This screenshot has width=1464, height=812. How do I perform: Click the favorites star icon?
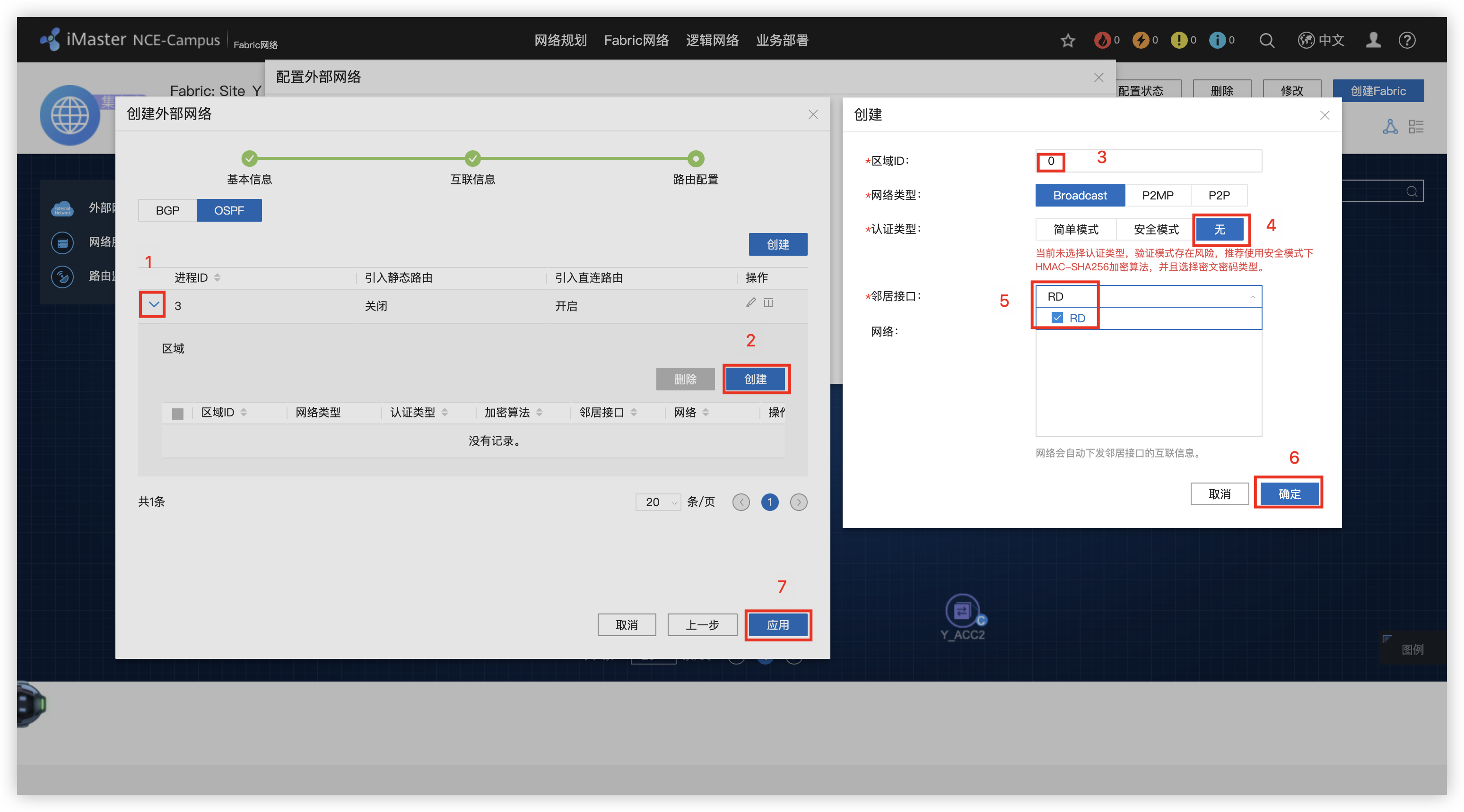click(x=1067, y=40)
